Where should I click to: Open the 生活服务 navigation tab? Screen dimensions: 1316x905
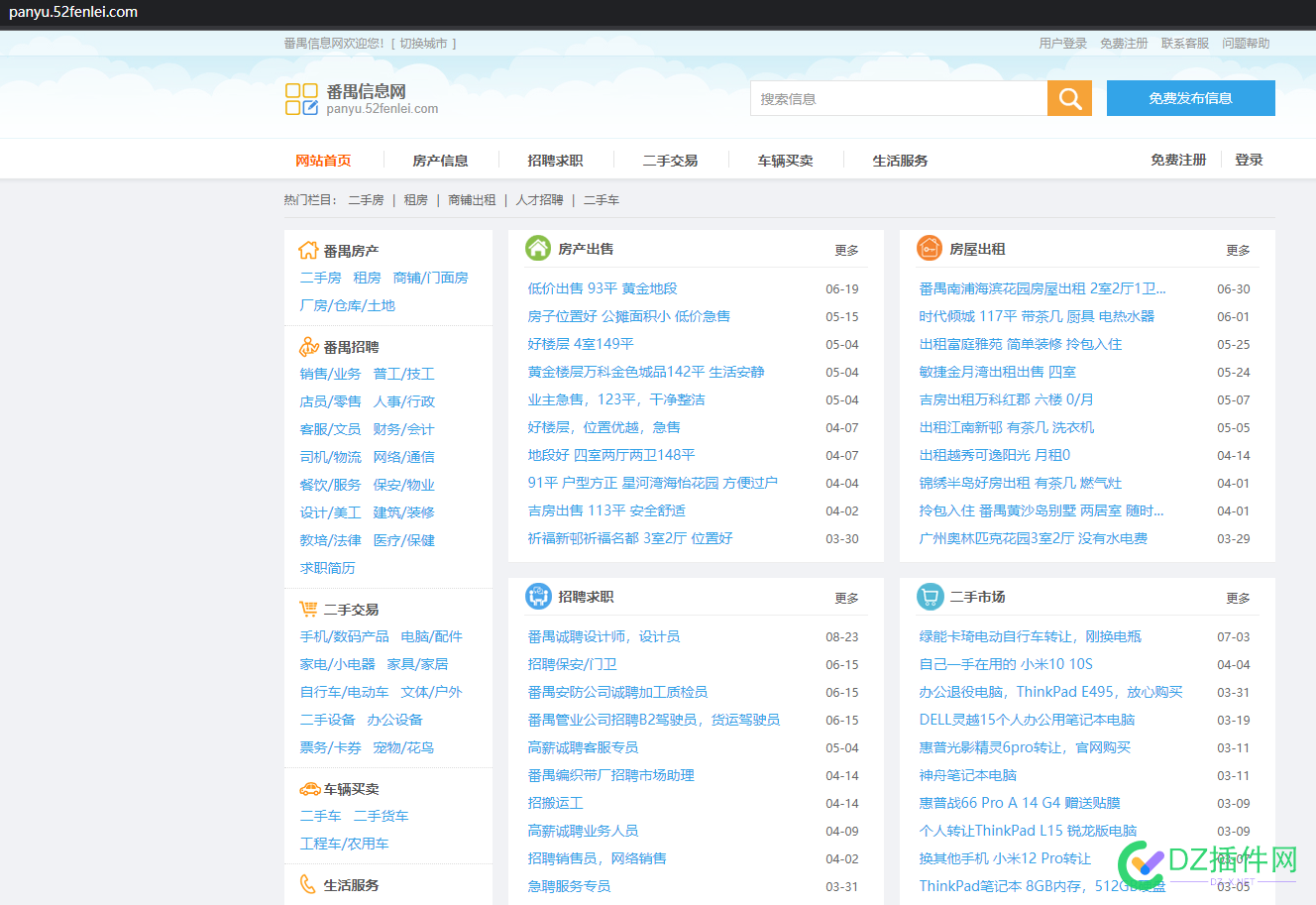pos(900,160)
